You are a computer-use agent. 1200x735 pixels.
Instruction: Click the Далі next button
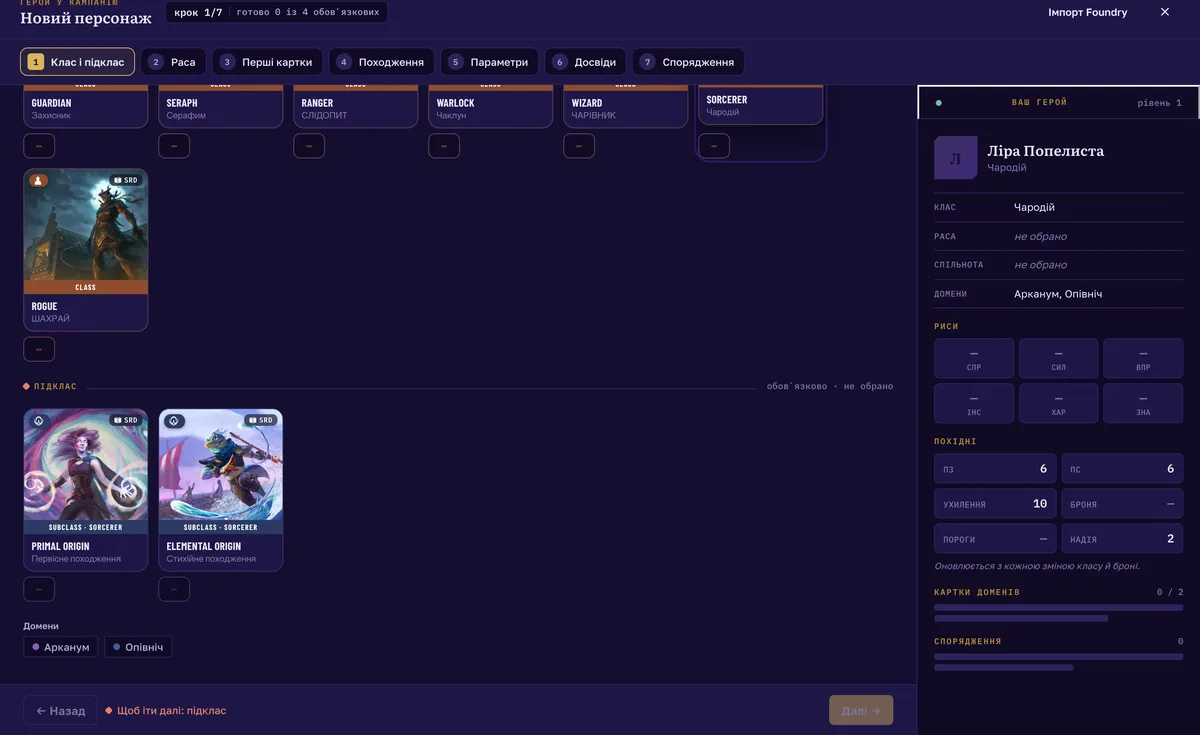pos(861,710)
